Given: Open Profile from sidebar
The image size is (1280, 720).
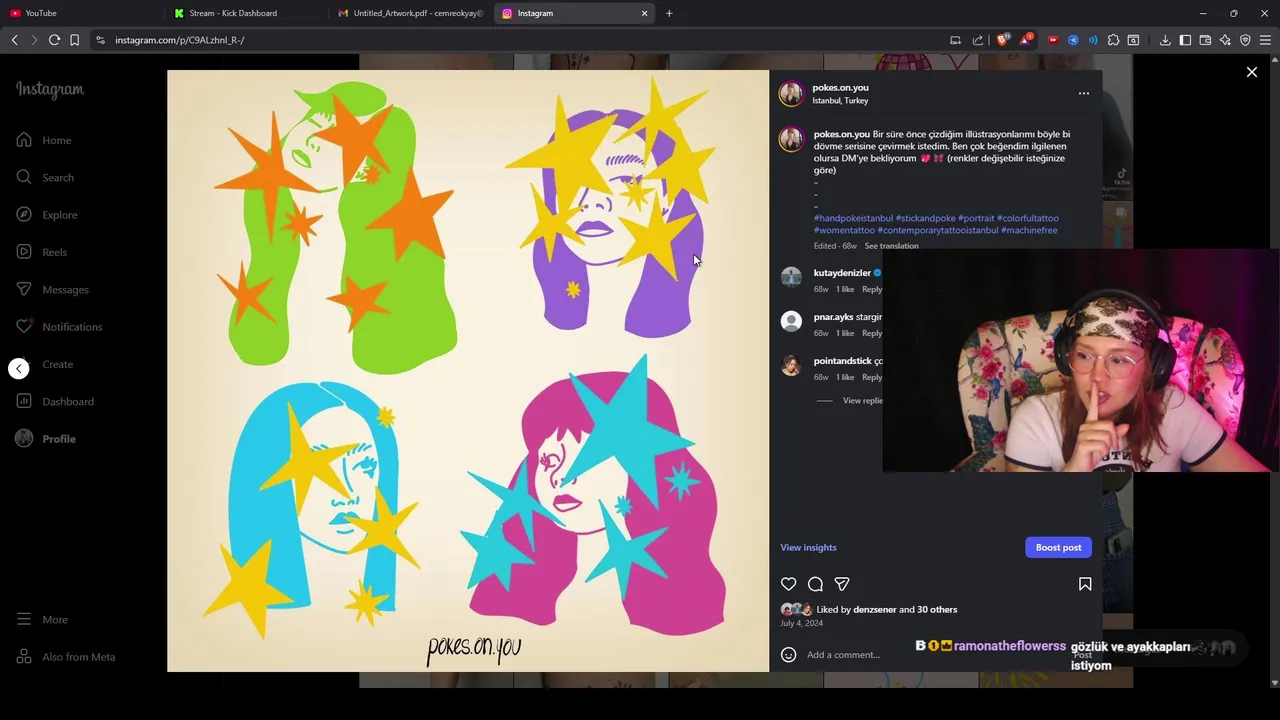Looking at the screenshot, I should pos(46,439).
